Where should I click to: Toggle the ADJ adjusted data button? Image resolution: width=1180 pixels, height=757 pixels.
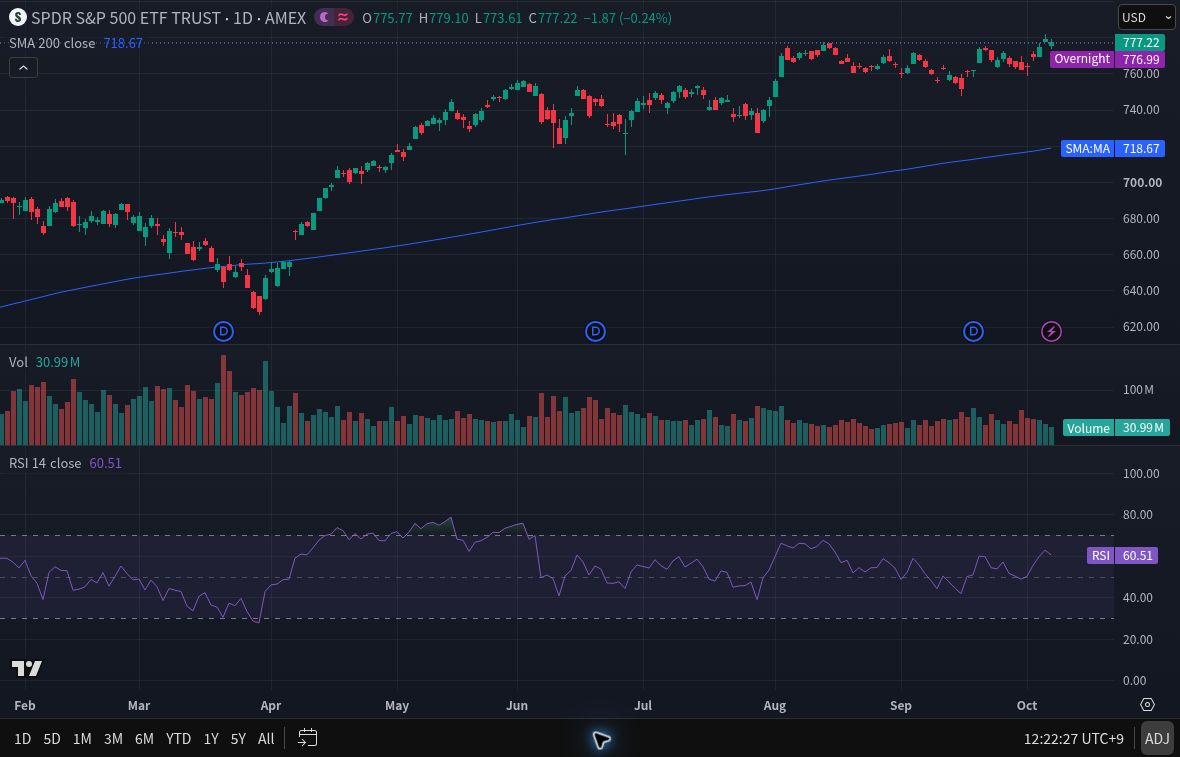tap(1157, 739)
